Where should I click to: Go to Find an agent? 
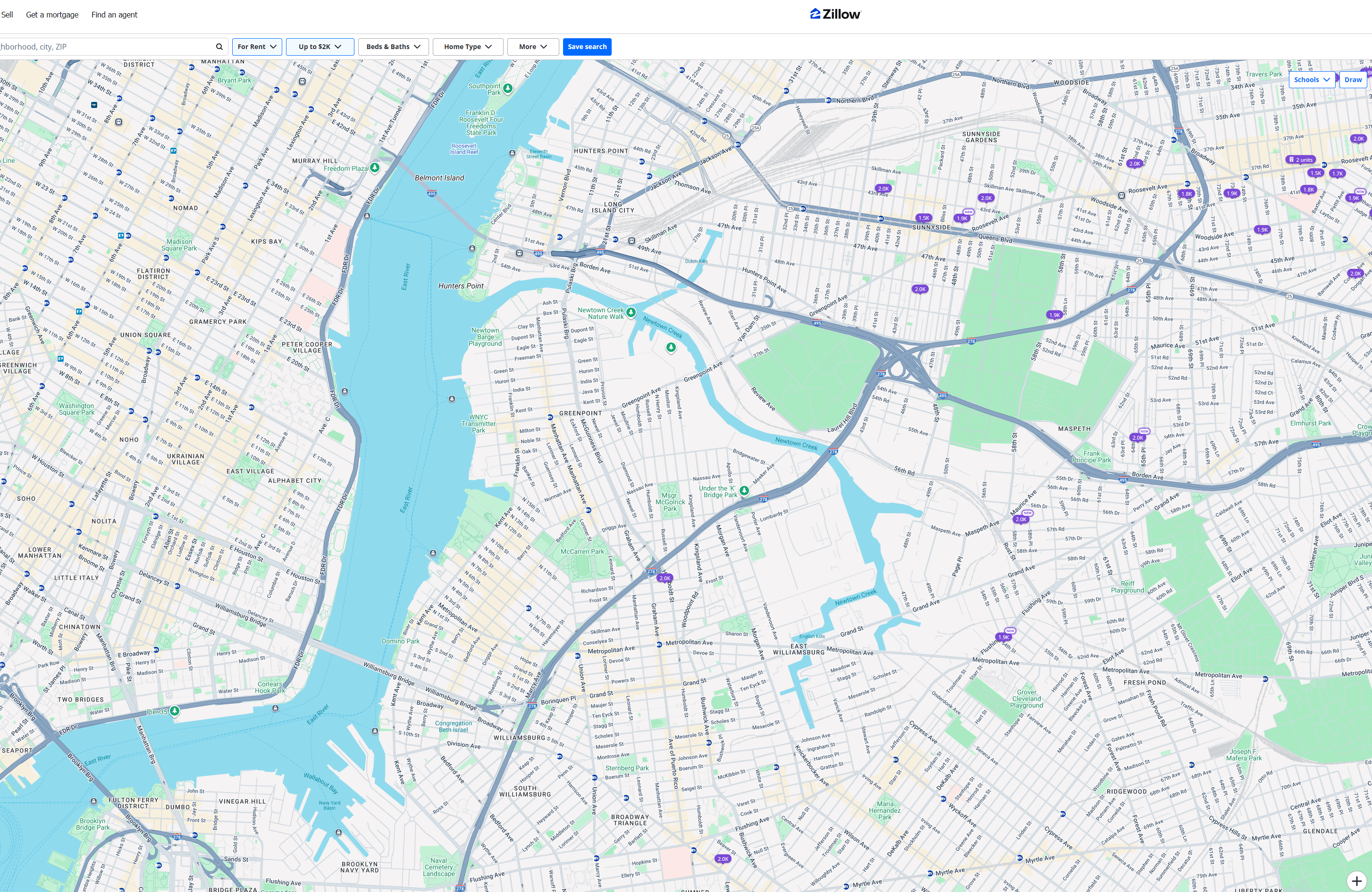coord(114,15)
